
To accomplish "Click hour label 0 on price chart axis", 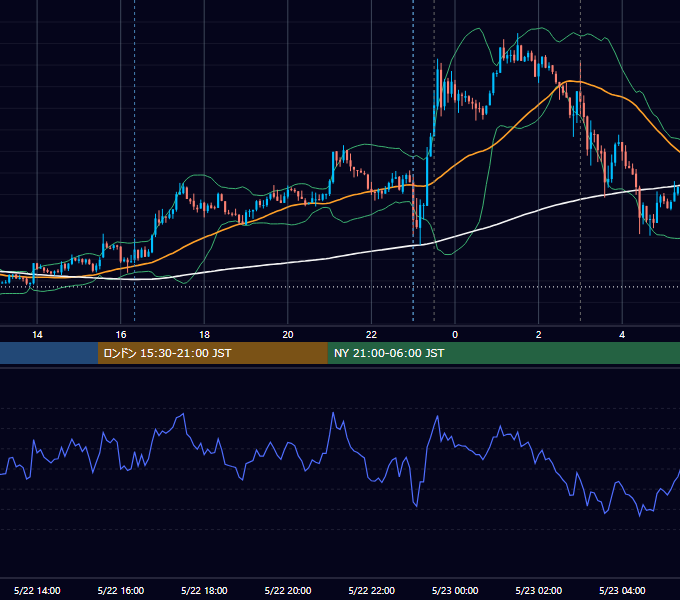I will pos(455,334).
